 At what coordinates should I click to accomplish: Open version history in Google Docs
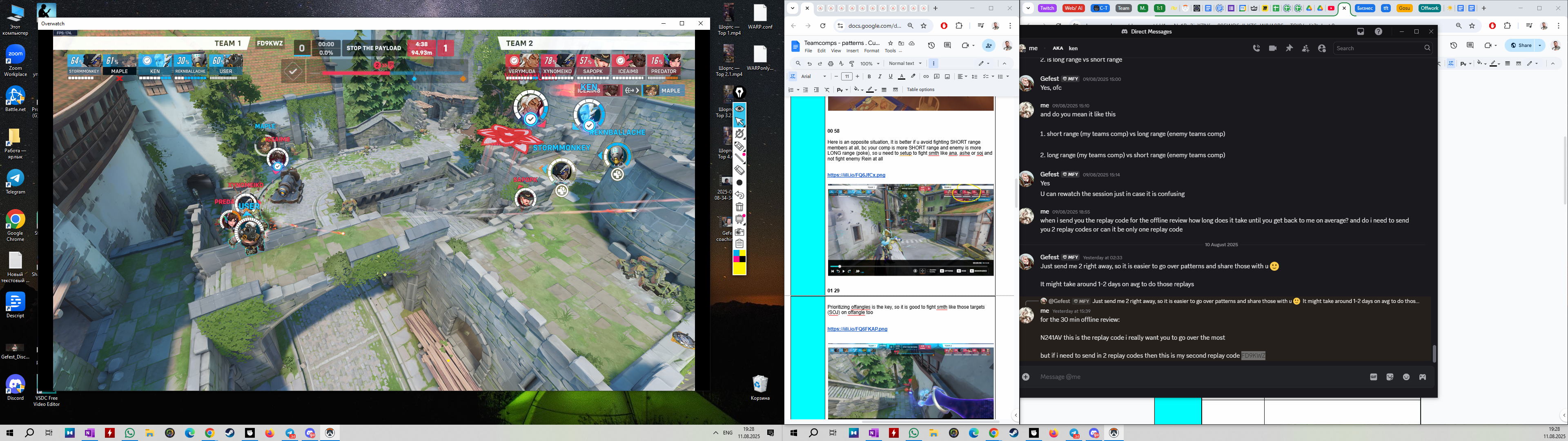pos(931,46)
